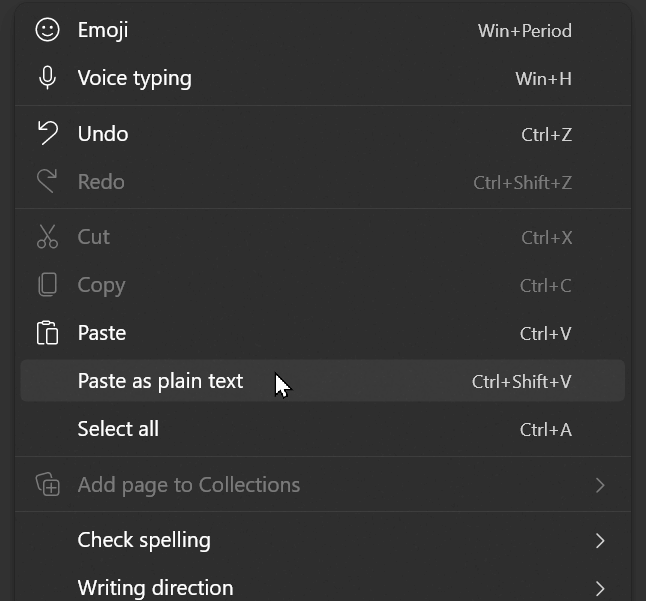Image resolution: width=646 pixels, height=601 pixels.
Task: Click the Cut scissors icon
Action: [x=47, y=237]
